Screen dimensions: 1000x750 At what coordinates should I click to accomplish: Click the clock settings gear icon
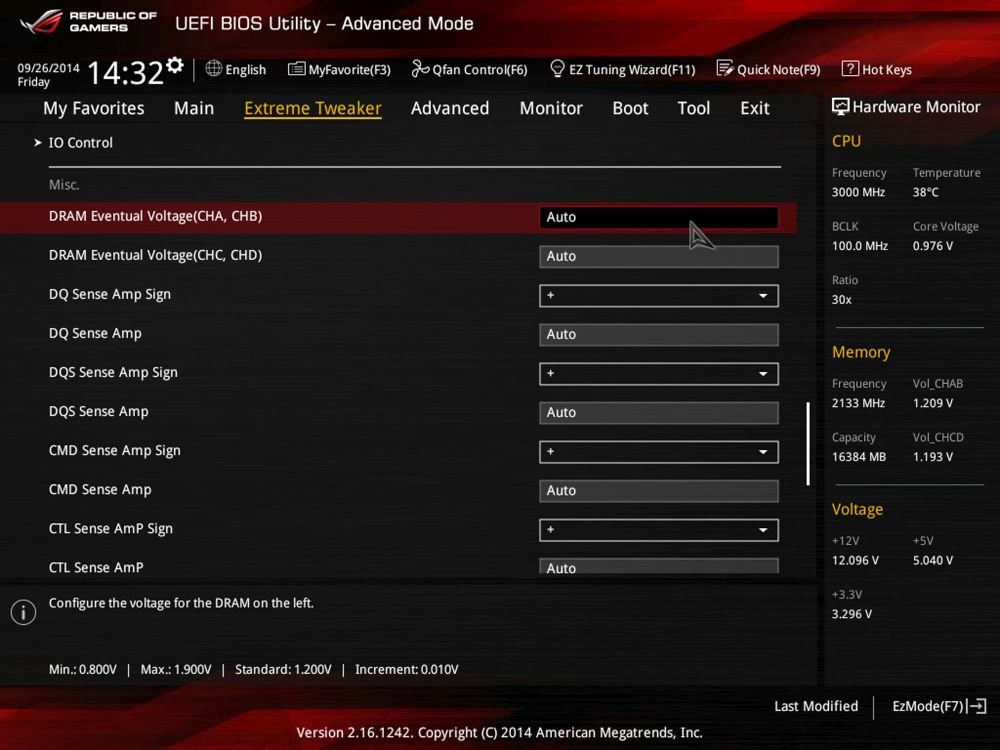175,65
